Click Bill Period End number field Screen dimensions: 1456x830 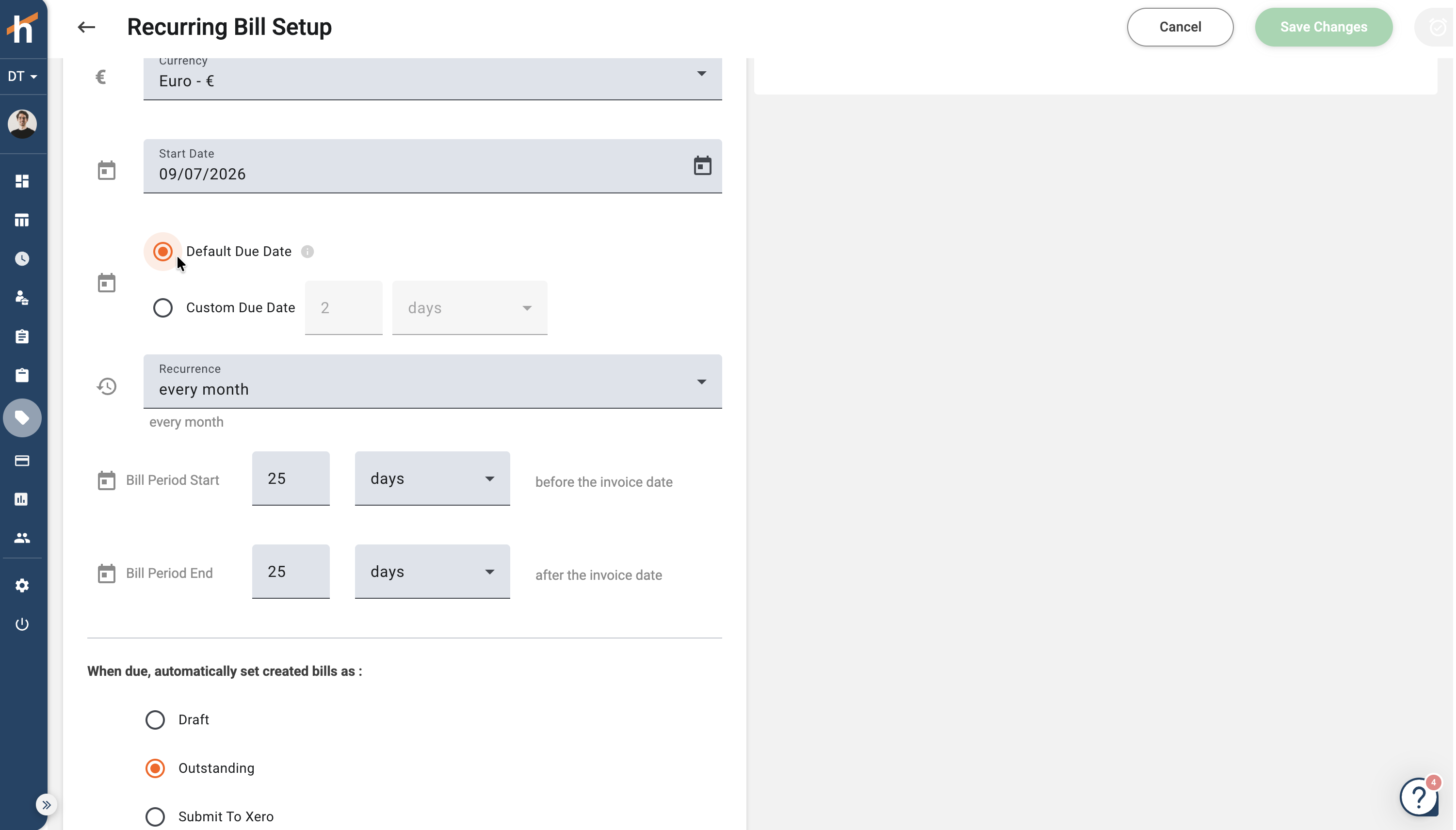[x=291, y=571]
